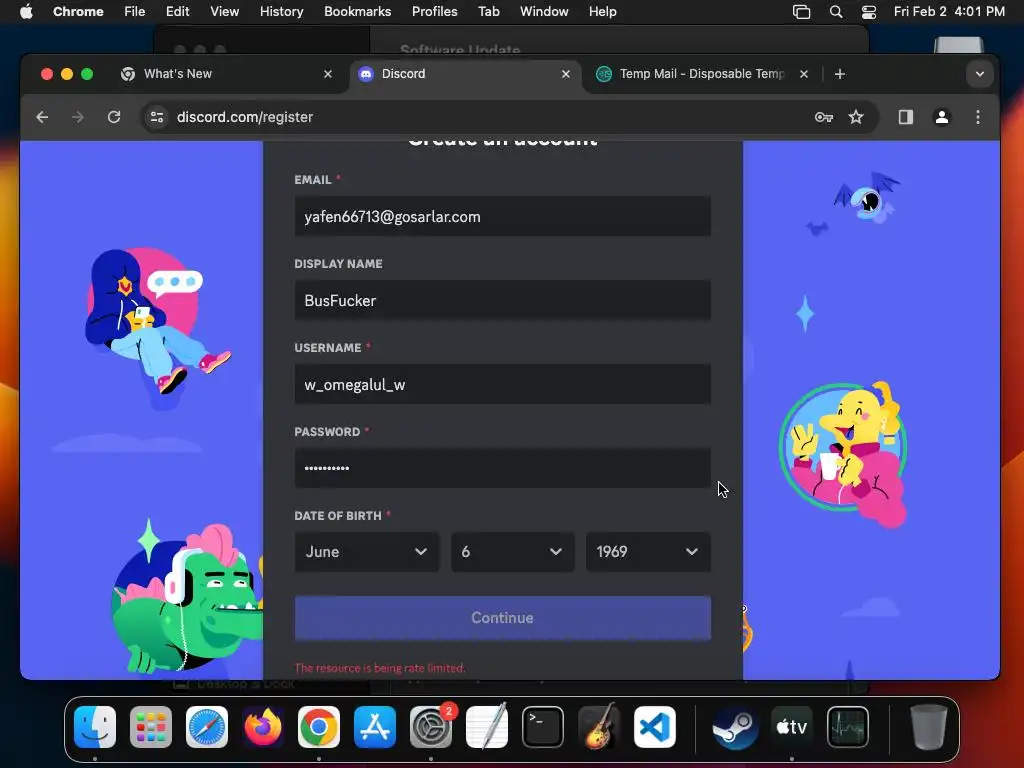Reload the Discord register page
1024x768 pixels.
click(x=114, y=117)
